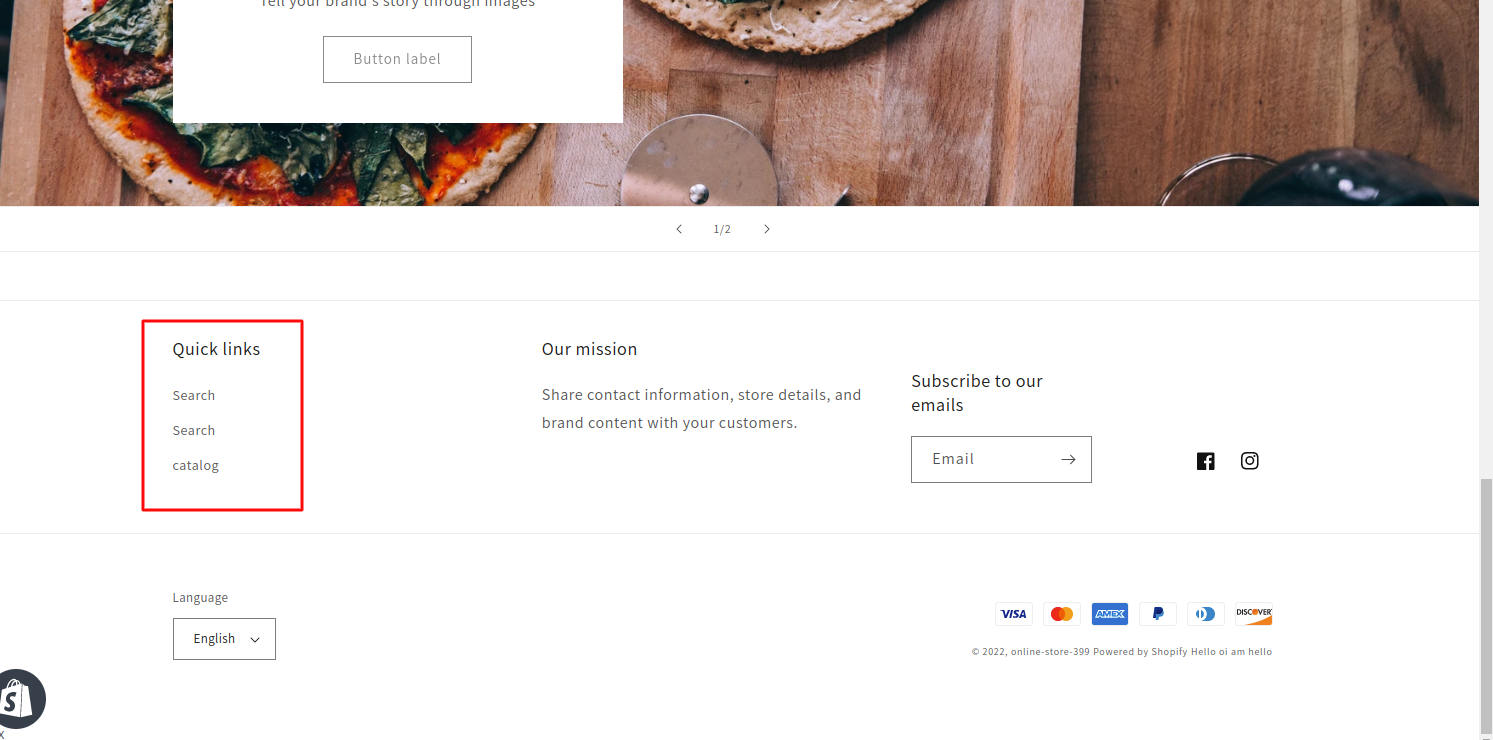Focus the Email subscription field
This screenshot has width=1493, height=740.
(1001, 459)
